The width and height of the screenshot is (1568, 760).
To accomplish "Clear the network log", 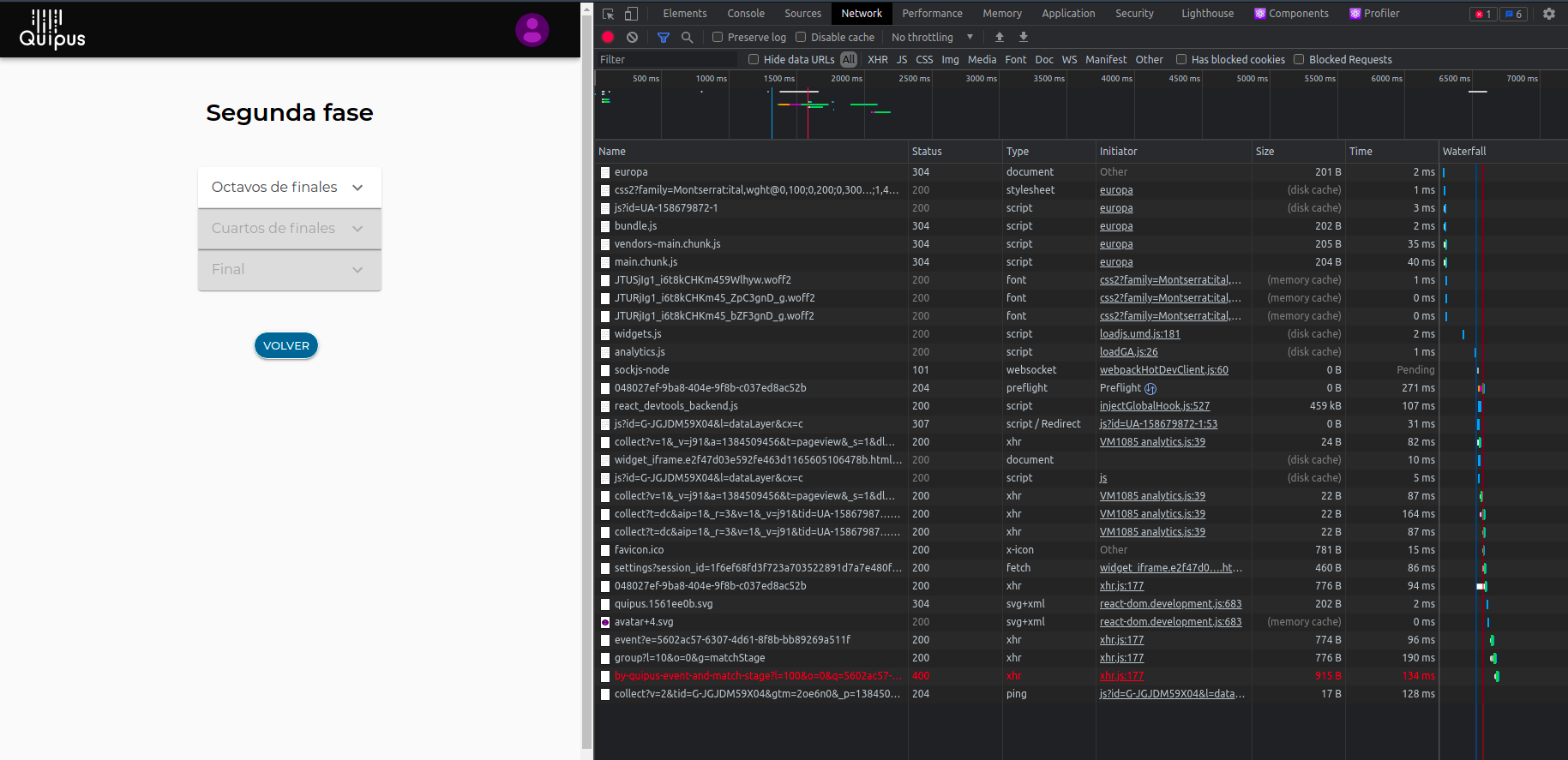I will (x=632, y=37).
